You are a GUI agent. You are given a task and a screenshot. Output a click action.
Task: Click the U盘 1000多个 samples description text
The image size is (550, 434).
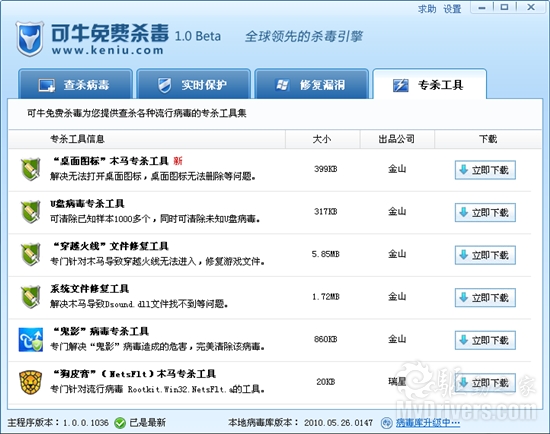155,219
